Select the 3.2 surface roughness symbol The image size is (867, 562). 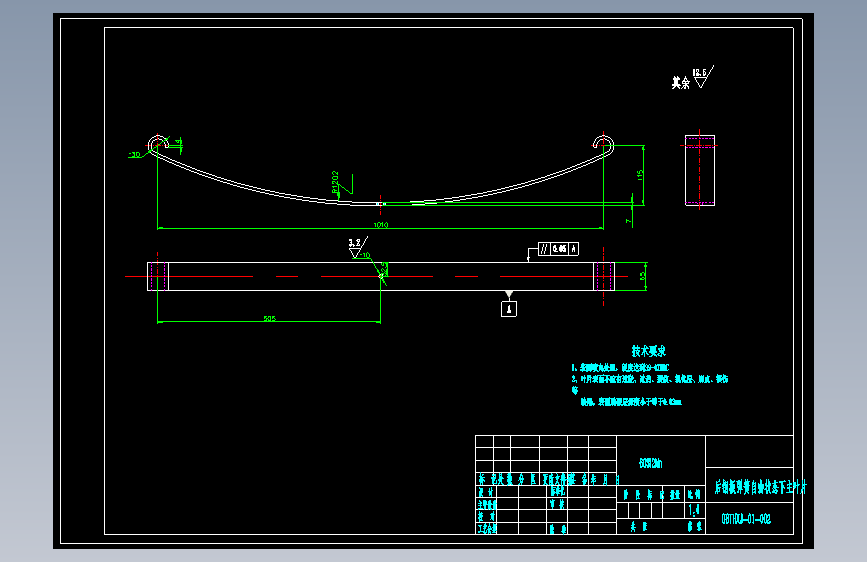[x=358, y=247]
